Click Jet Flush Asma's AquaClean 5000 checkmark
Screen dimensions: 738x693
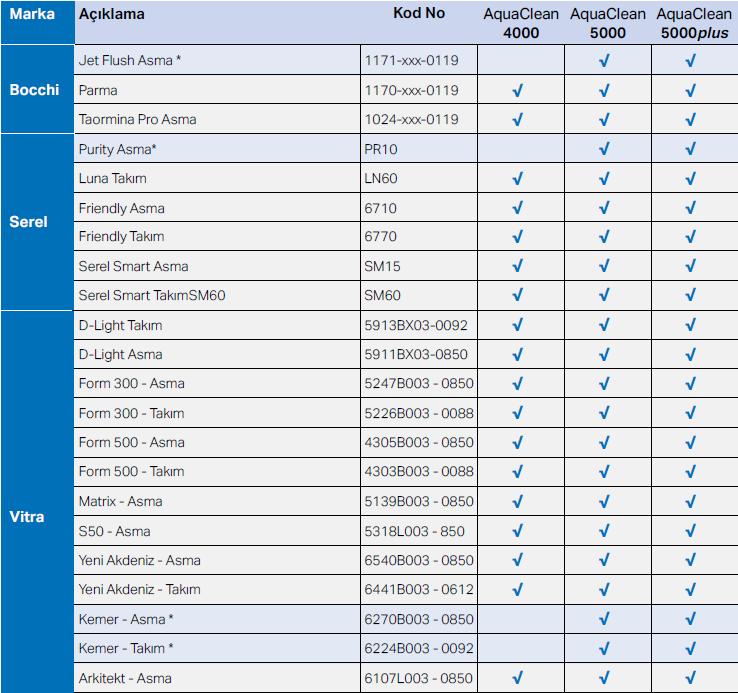[x=604, y=60]
